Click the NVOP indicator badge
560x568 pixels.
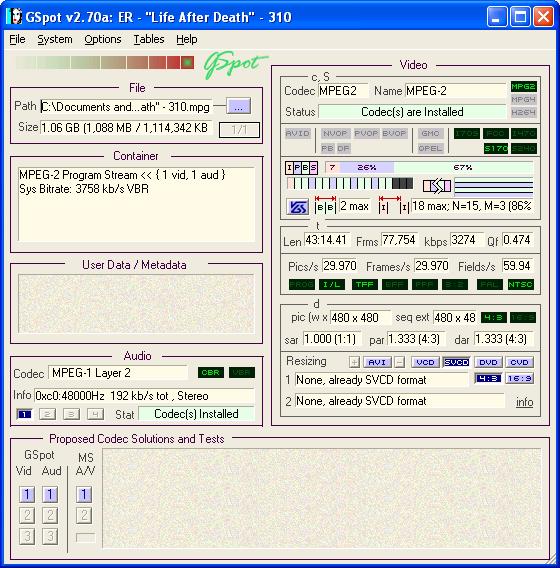coord(334,133)
